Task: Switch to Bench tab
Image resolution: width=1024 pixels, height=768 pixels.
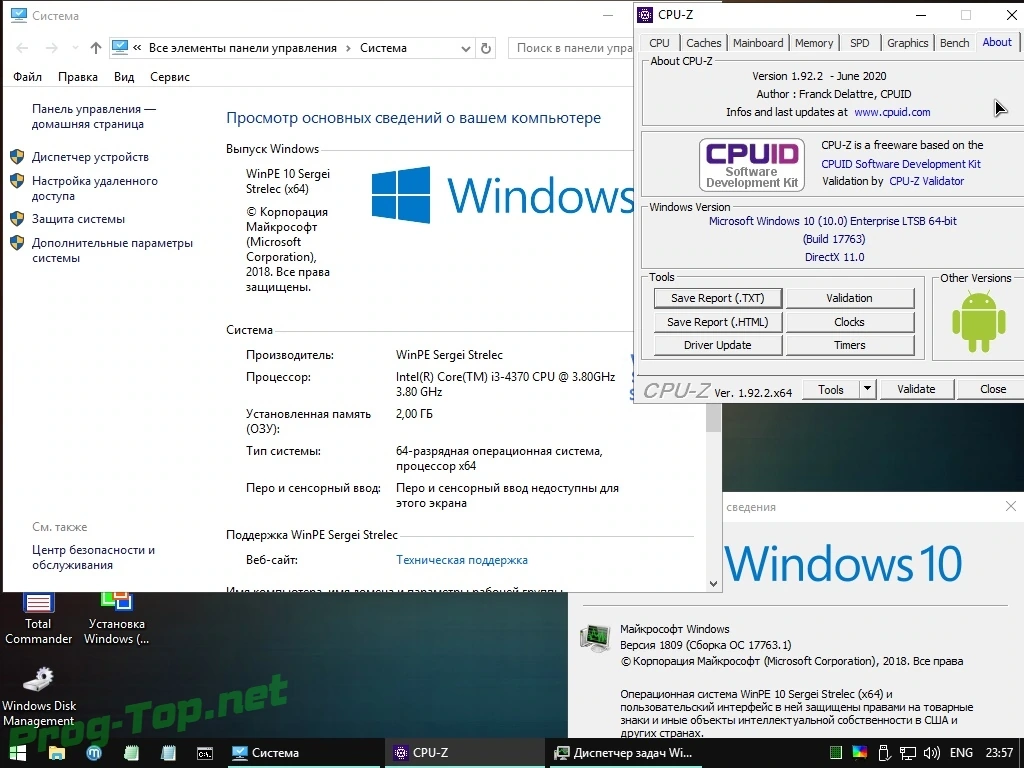Action: click(954, 42)
